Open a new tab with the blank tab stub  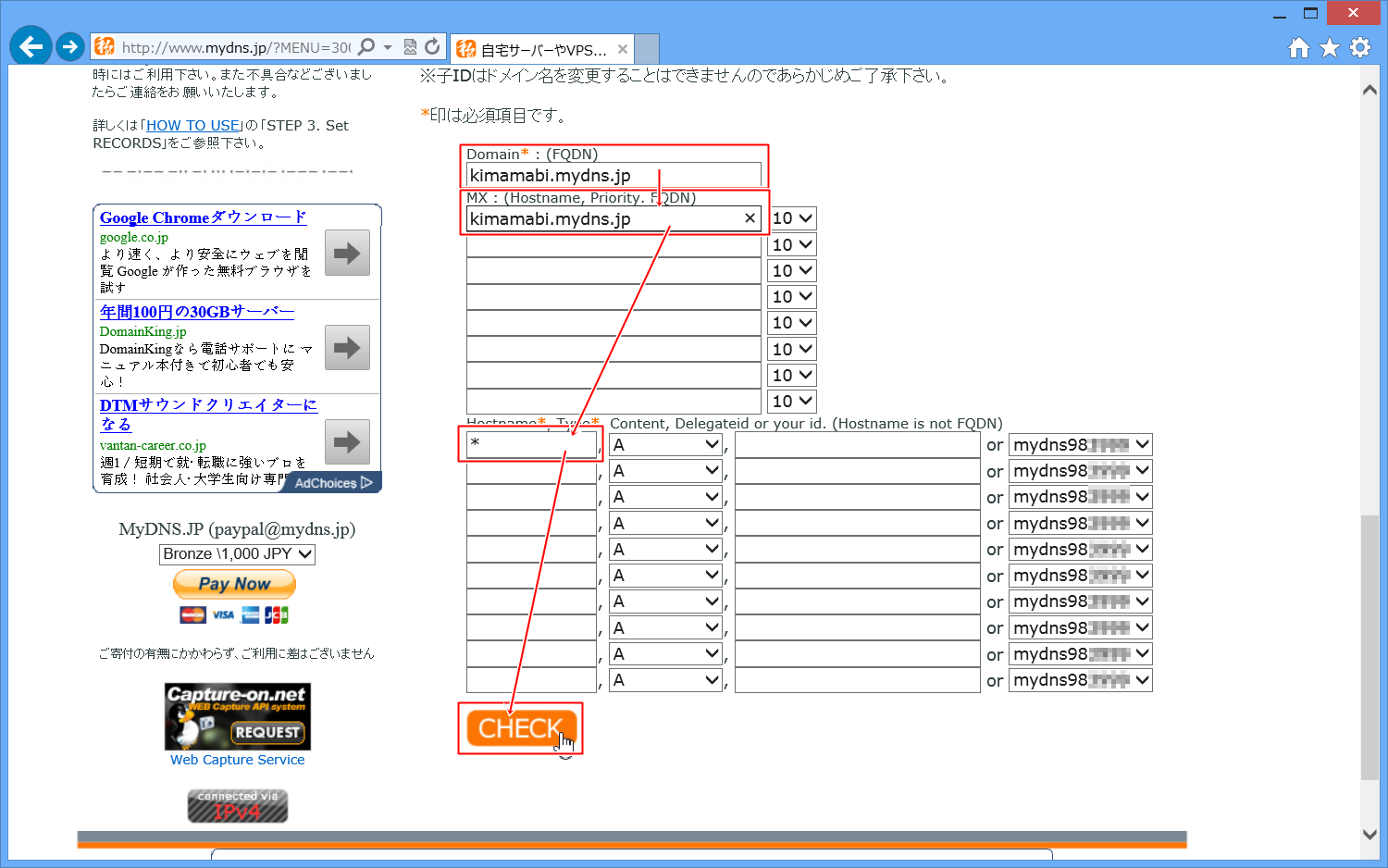click(x=645, y=48)
